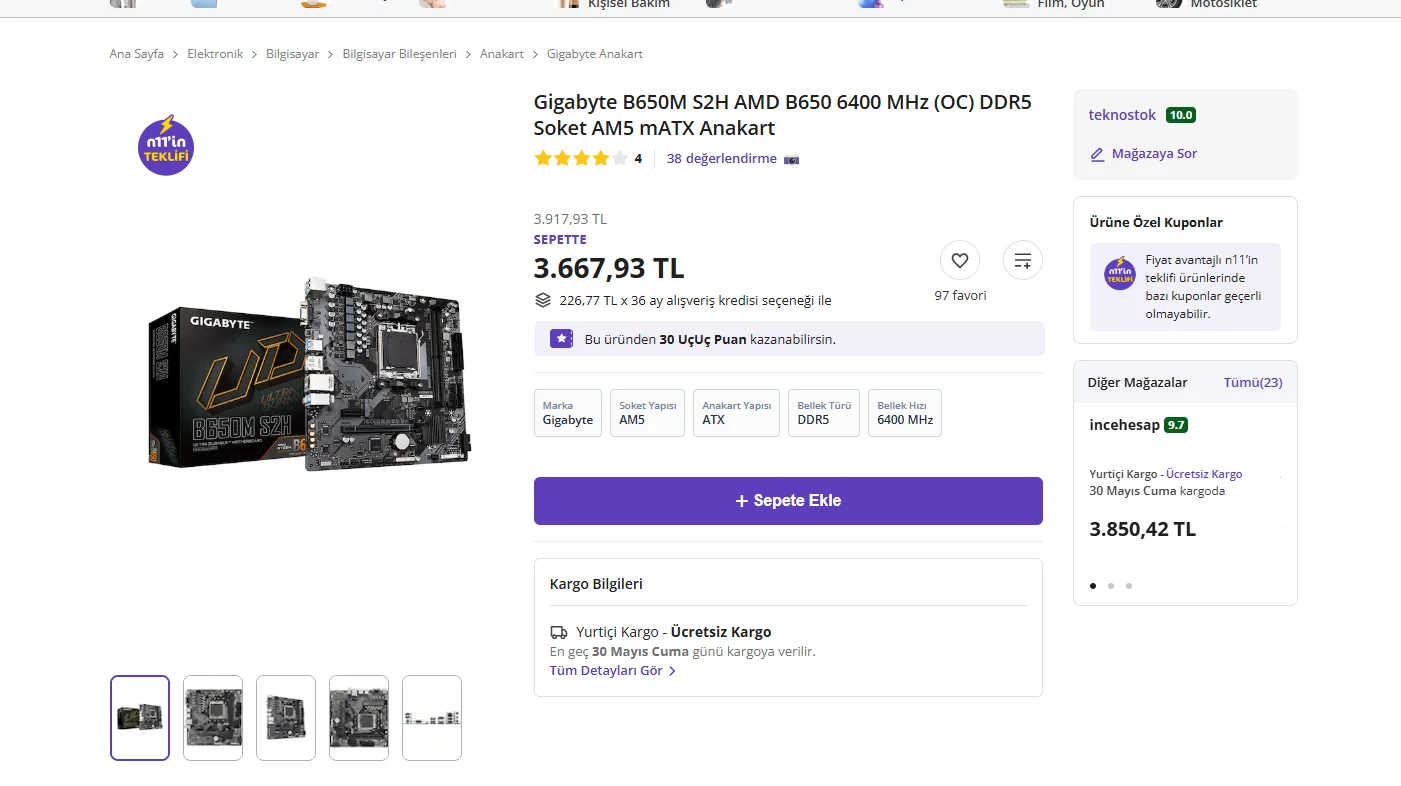
Task: Select the third carousel dot in Diğer Mağazalar
Action: pos(1129,586)
